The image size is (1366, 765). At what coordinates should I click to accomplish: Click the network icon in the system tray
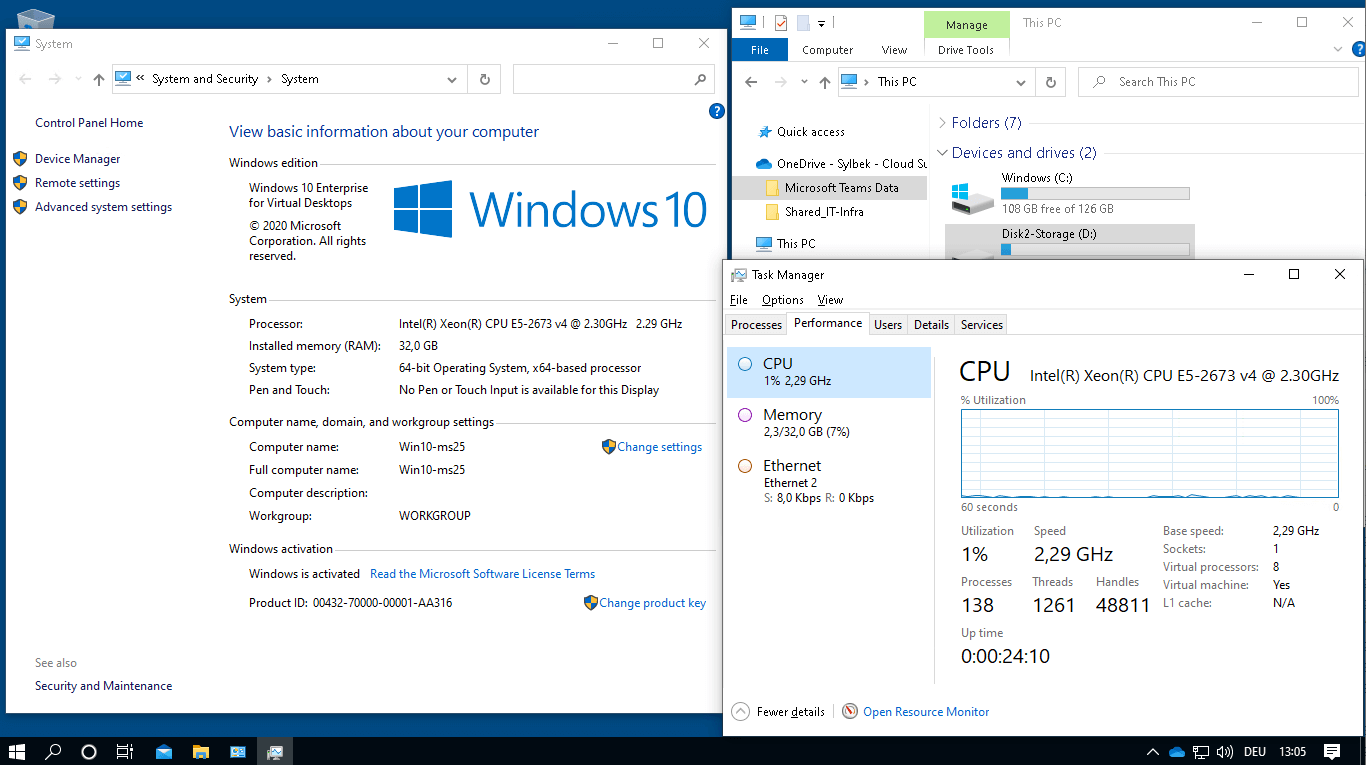point(1199,751)
